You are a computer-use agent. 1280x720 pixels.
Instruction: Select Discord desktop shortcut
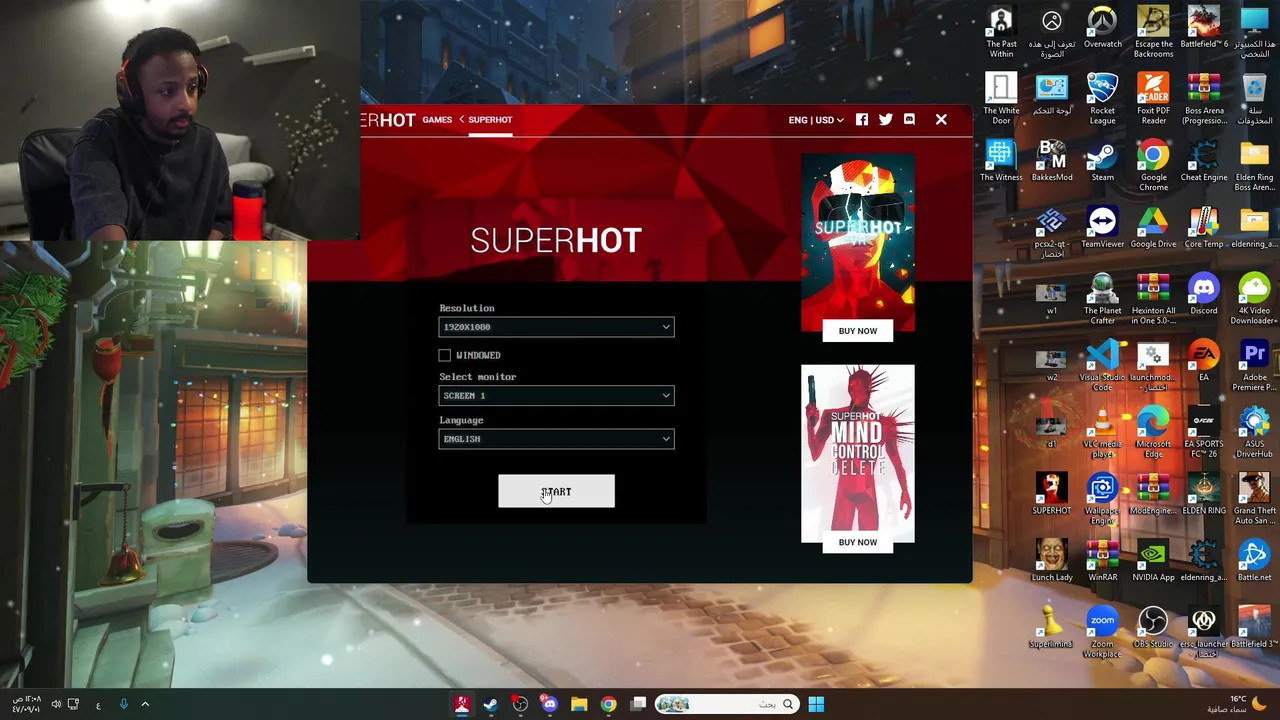[x=1204, y=294]
